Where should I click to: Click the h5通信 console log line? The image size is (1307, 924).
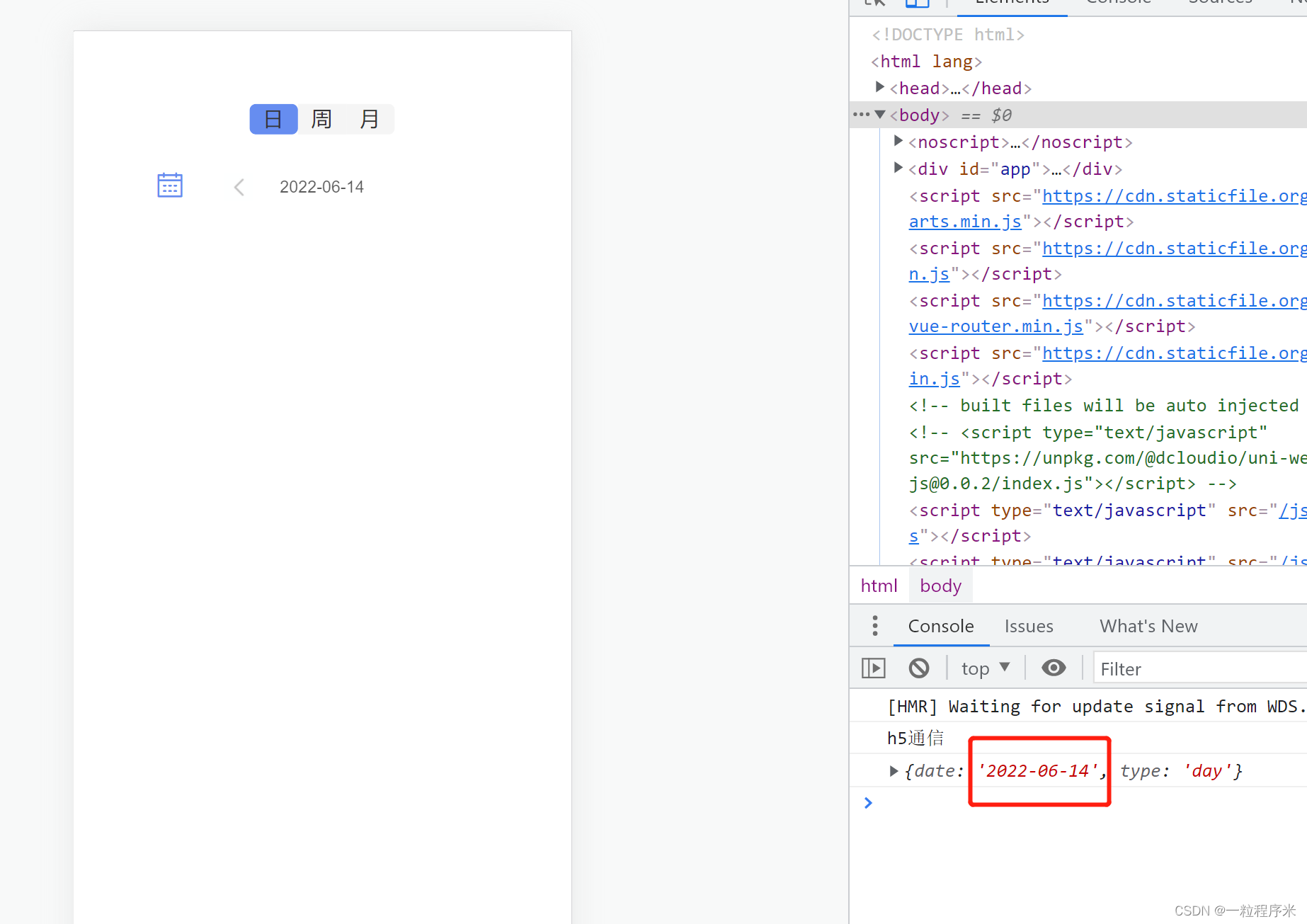(x=915, y=738)
